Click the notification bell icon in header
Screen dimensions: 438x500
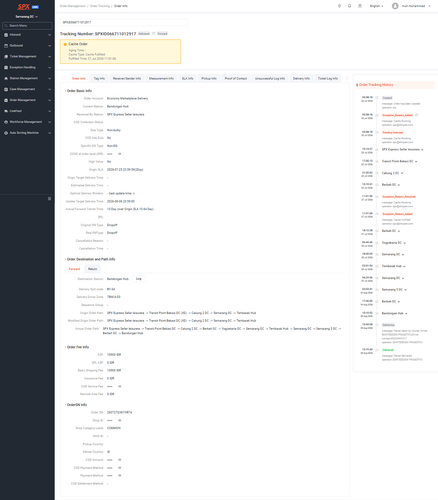[x=349, y=6]
